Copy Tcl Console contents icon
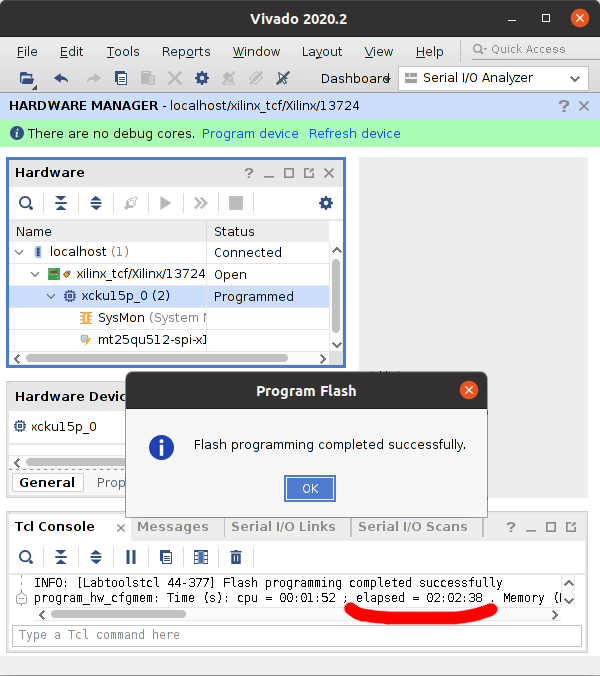 pos(166,557)
